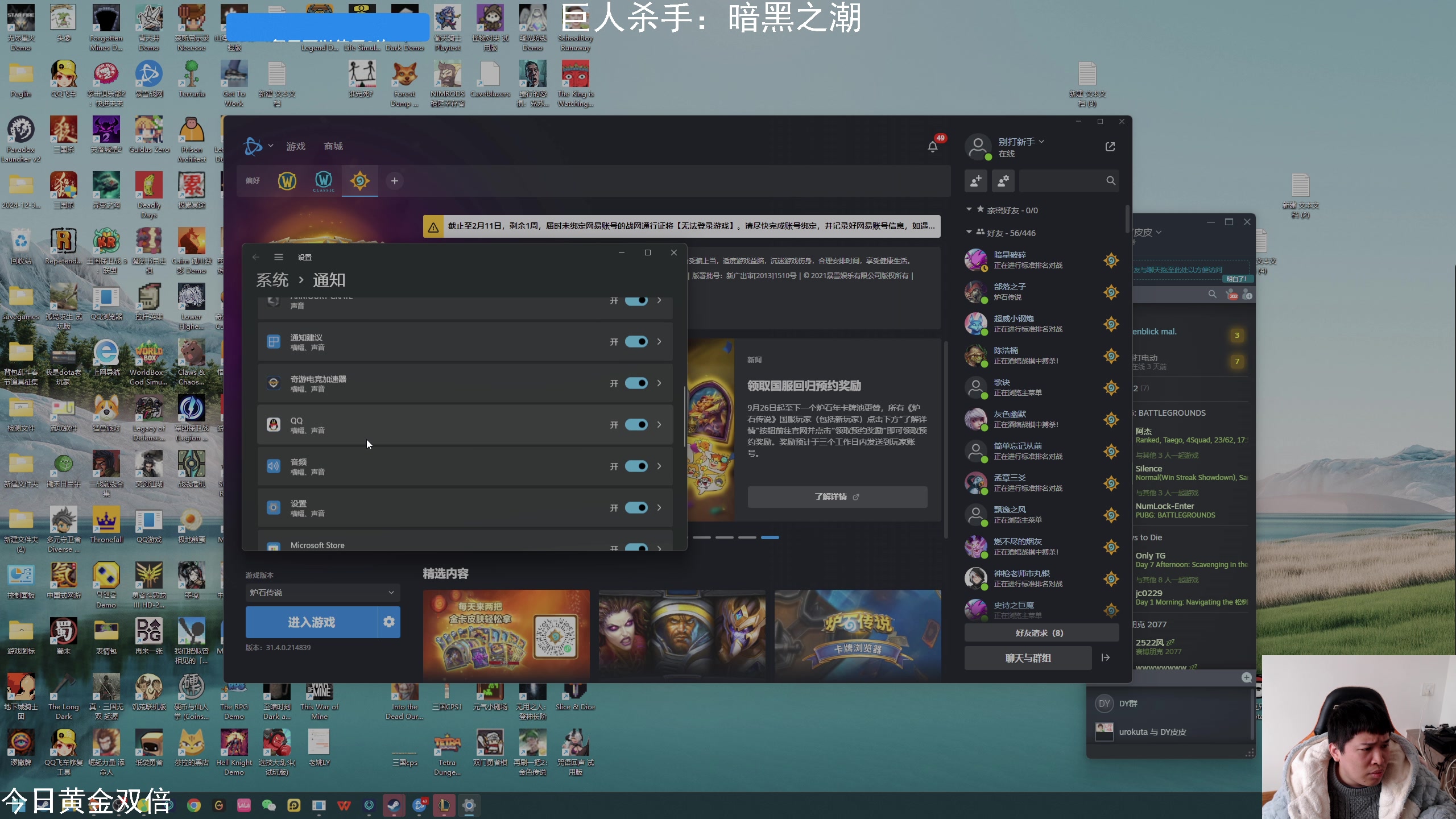Open Google Chrome from the taskbar
Image resolution: width=1456 pixels, height=819 pixels.
pos(194,805)
